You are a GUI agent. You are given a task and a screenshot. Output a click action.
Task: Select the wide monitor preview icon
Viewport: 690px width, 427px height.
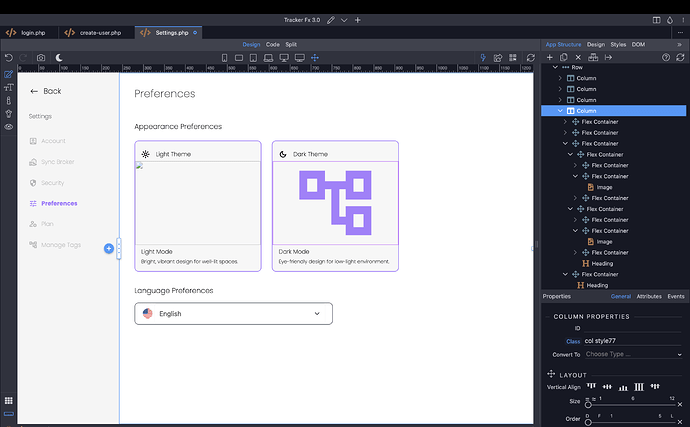[x=300, y=58]
